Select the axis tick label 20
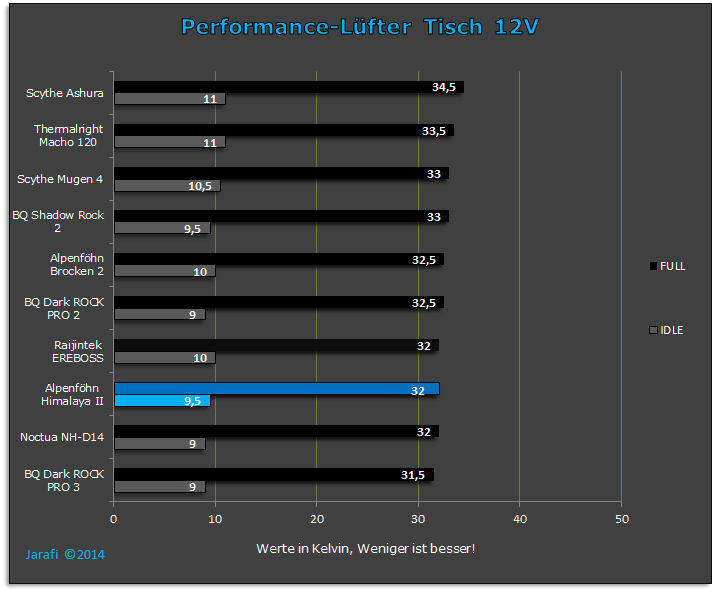 pos(317,519)
